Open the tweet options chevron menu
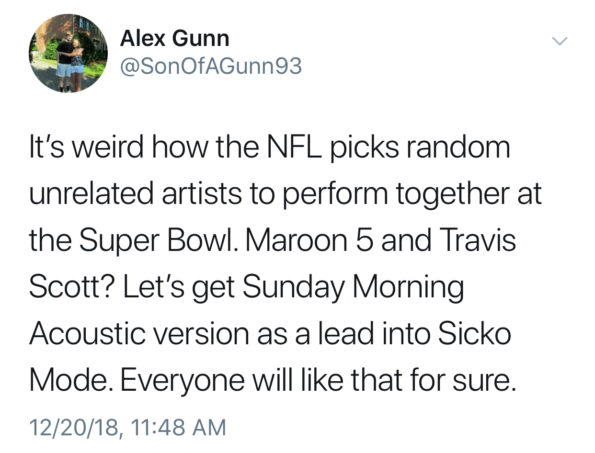 pos(559,40)
